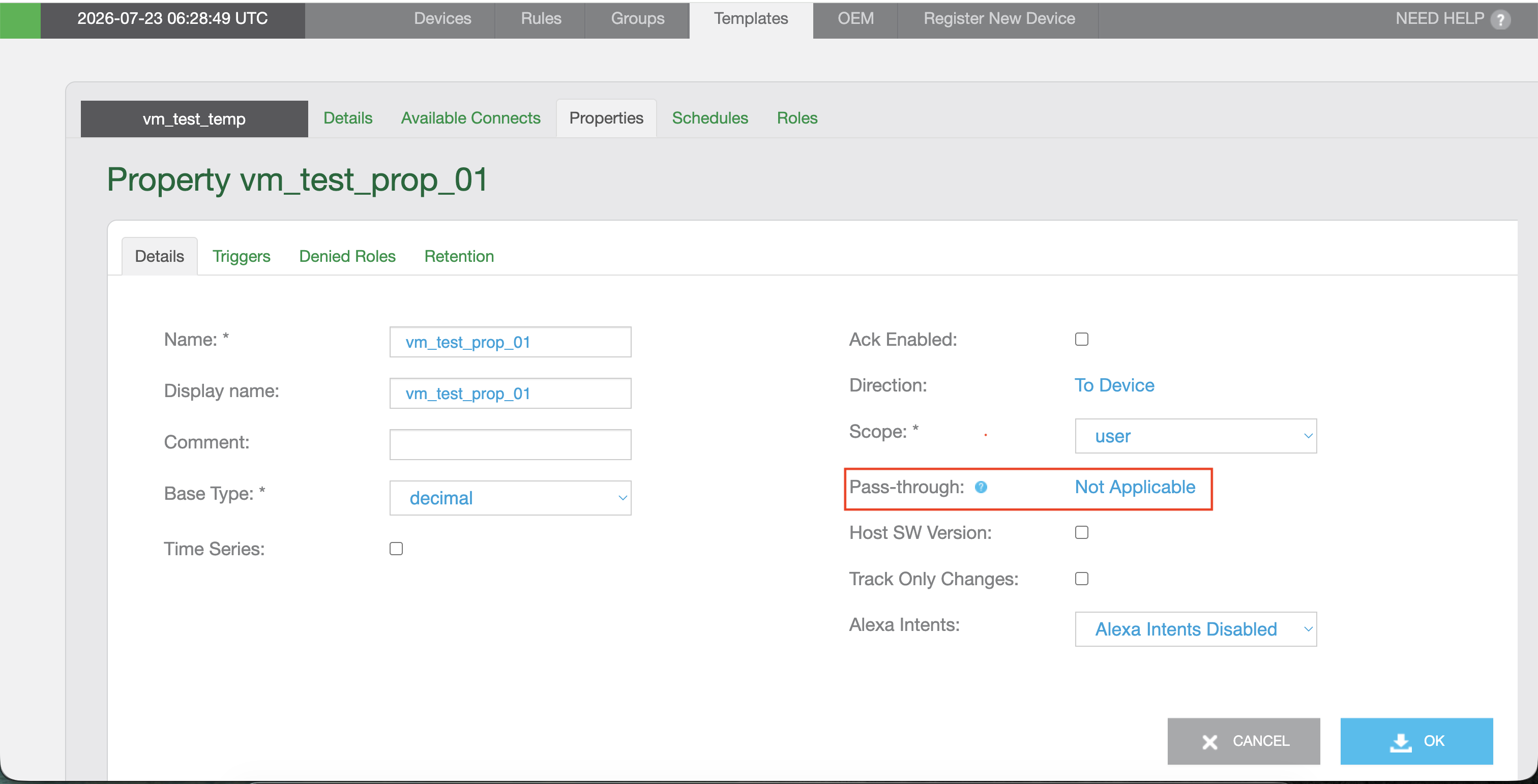Tick the Time Series checkbox

(396, 548)
